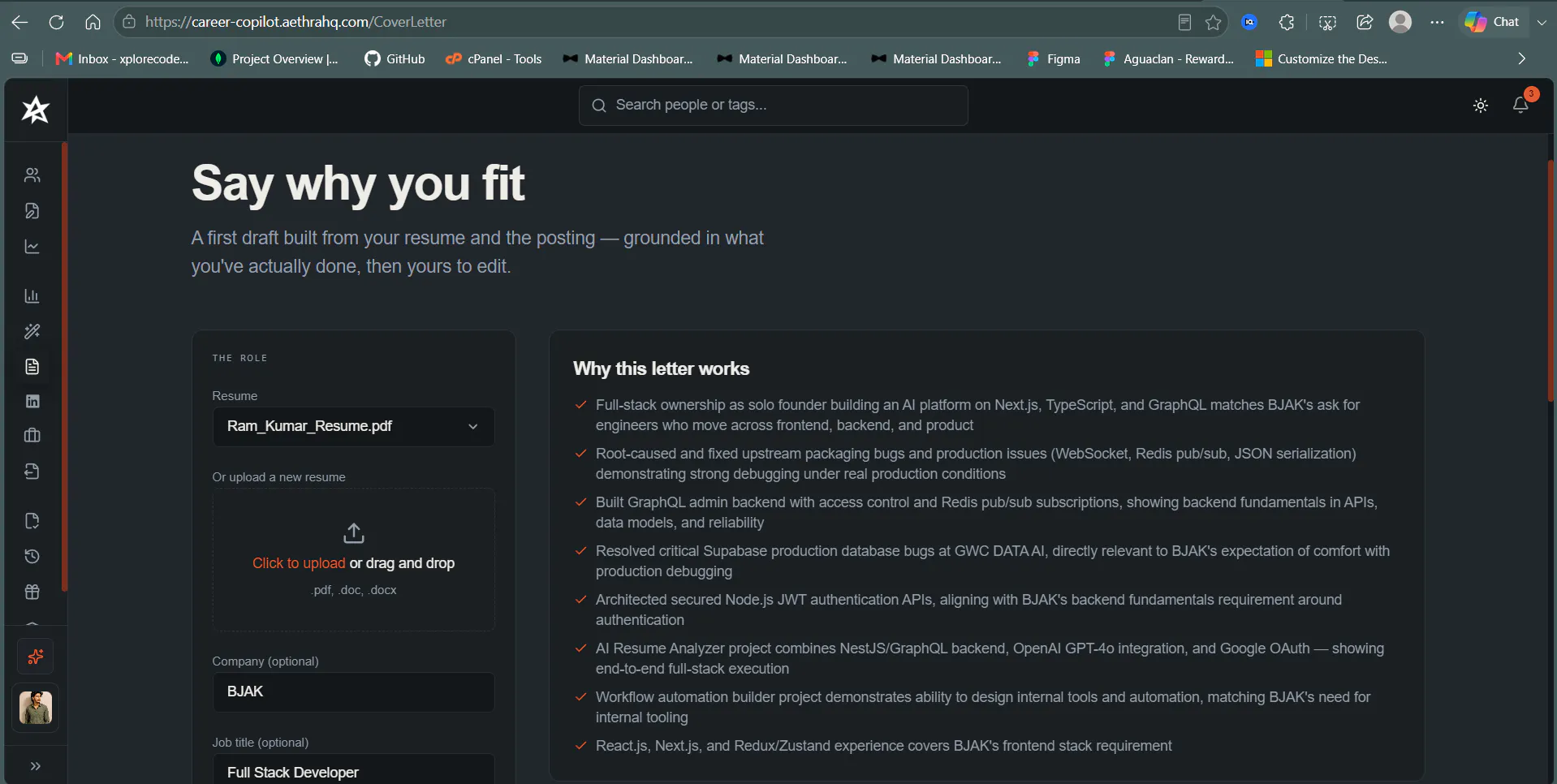Viewport: 1557px width, 784px height.
Task: Open the blue IQ browser extension icon
Action: click(x=1249, y=22)
